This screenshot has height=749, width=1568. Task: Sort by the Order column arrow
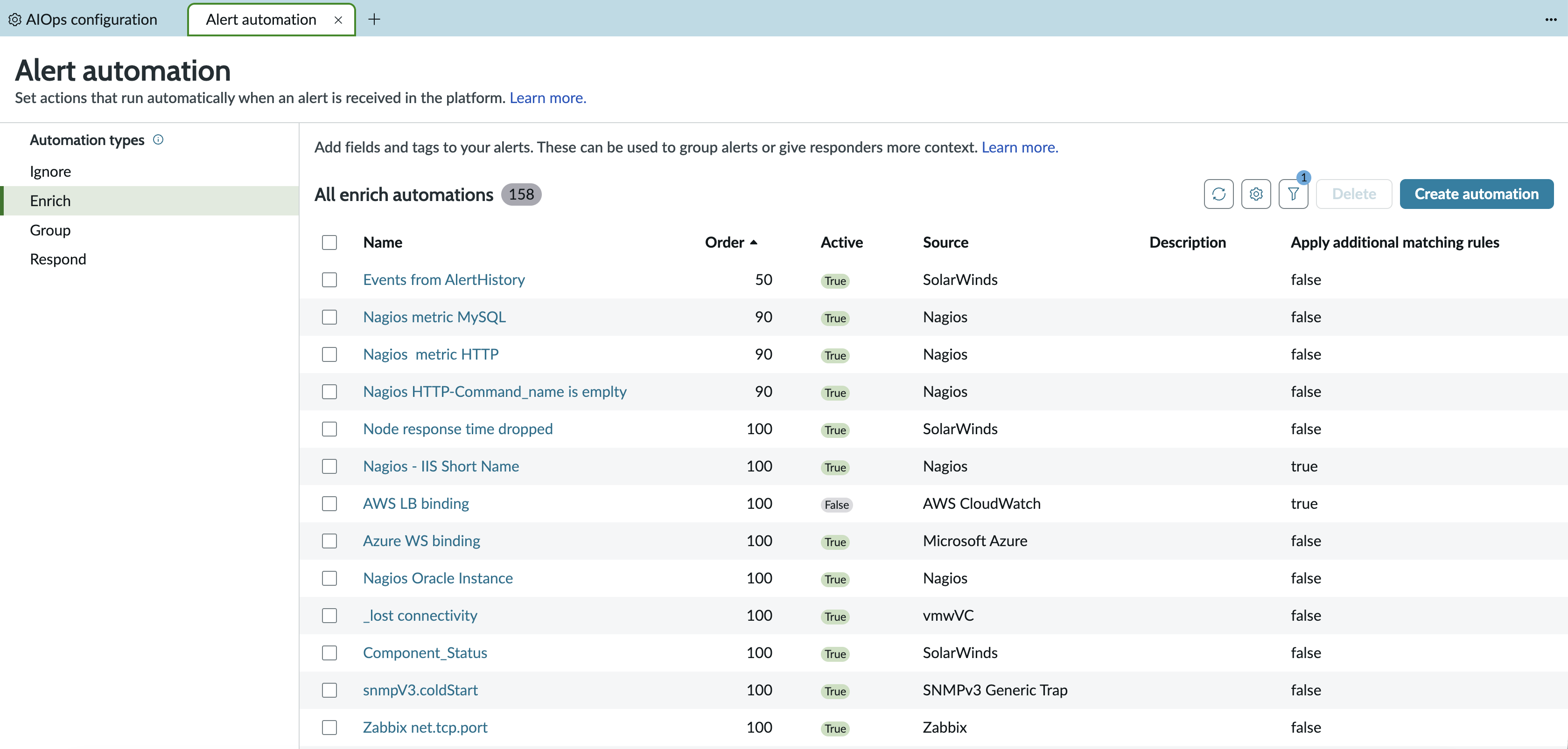click(x=754, y=242)
